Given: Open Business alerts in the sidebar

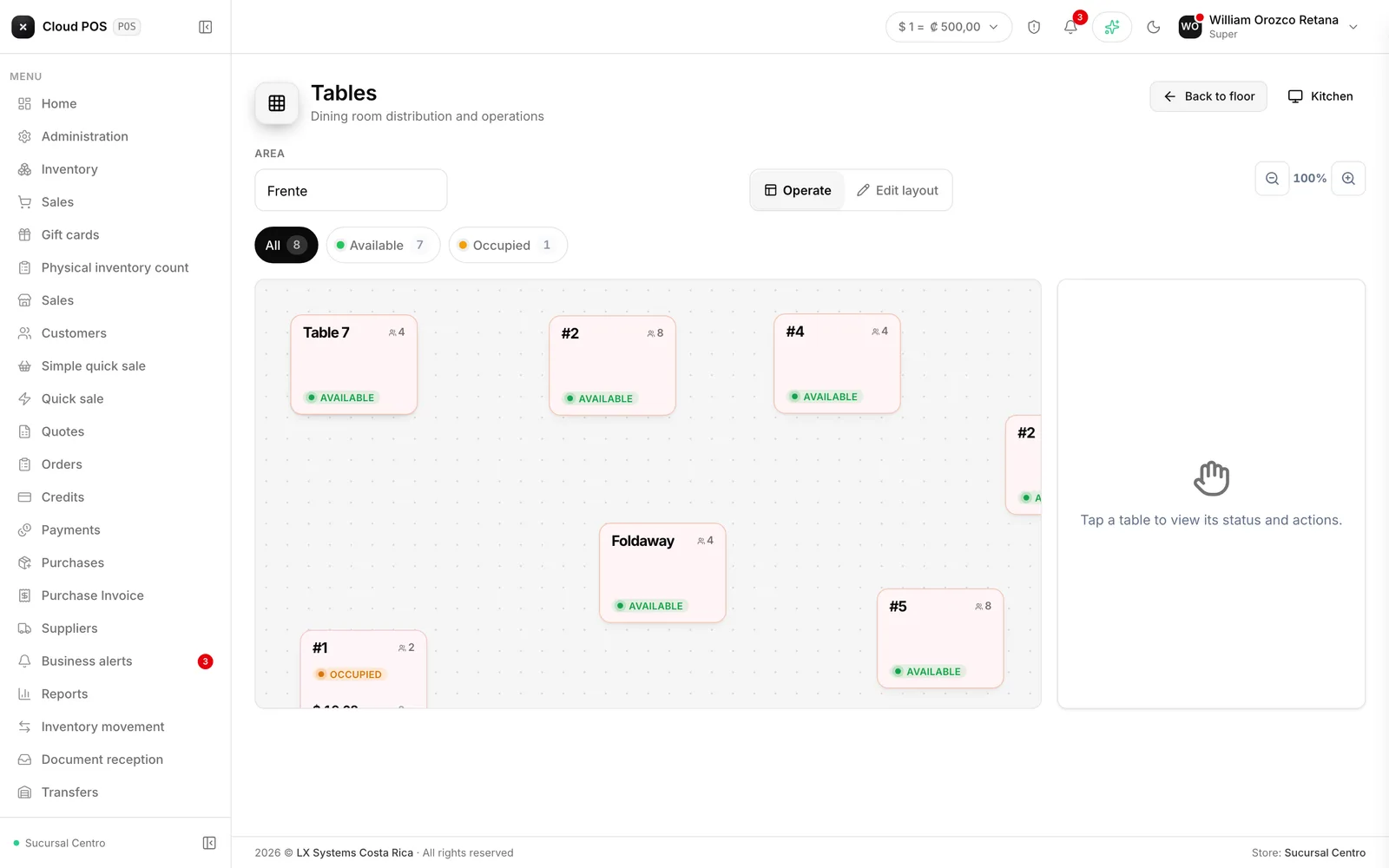Looking at the screenshot, I should (x=115, y=661).
